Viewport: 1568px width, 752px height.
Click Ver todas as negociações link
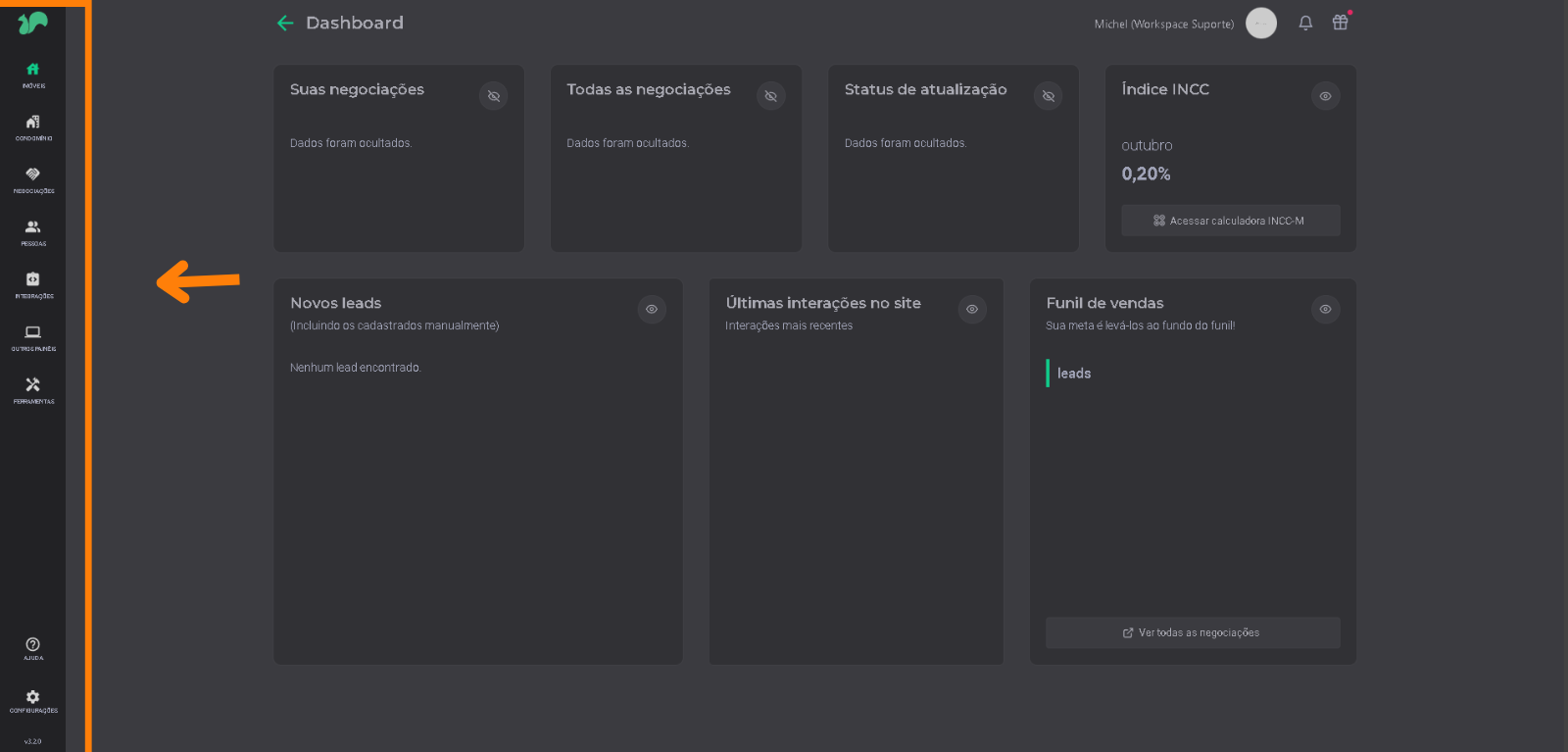[1192, 632]
